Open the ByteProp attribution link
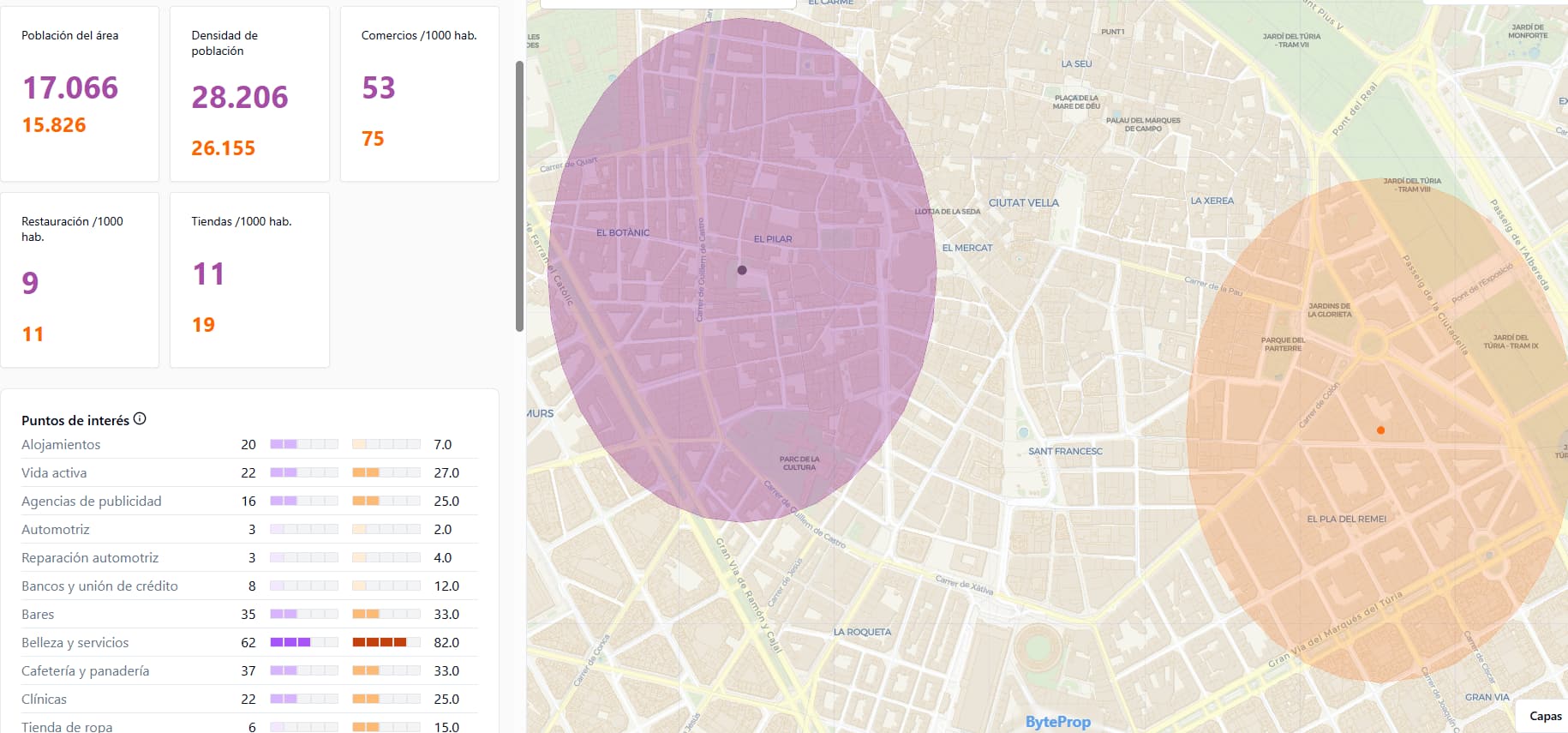 1057,722
